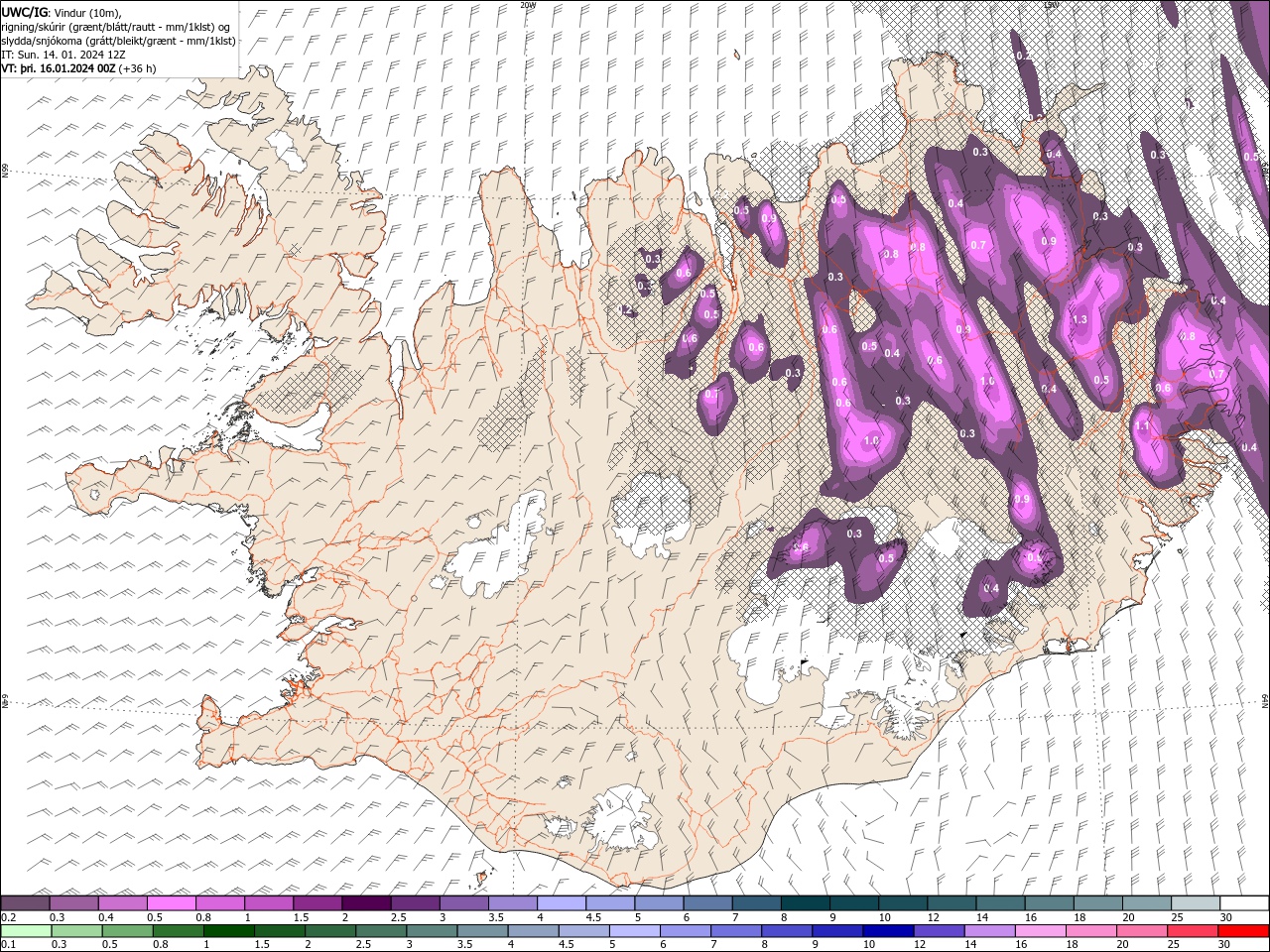Screen dimensions: 1270x952
Task: Select the rain scale swatch between 7 and 8
Action: [x=735, y=931]
